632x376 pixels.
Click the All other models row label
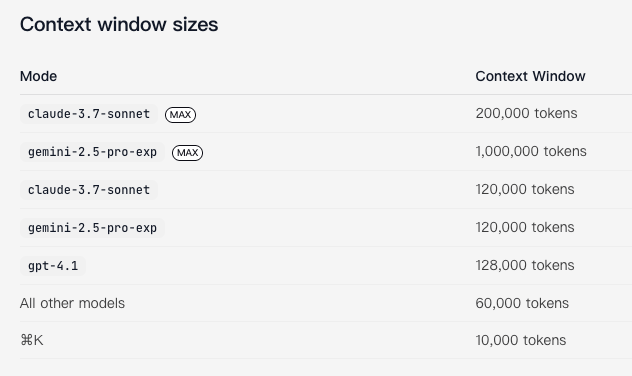pyautogui.click(x=73, y=303)
